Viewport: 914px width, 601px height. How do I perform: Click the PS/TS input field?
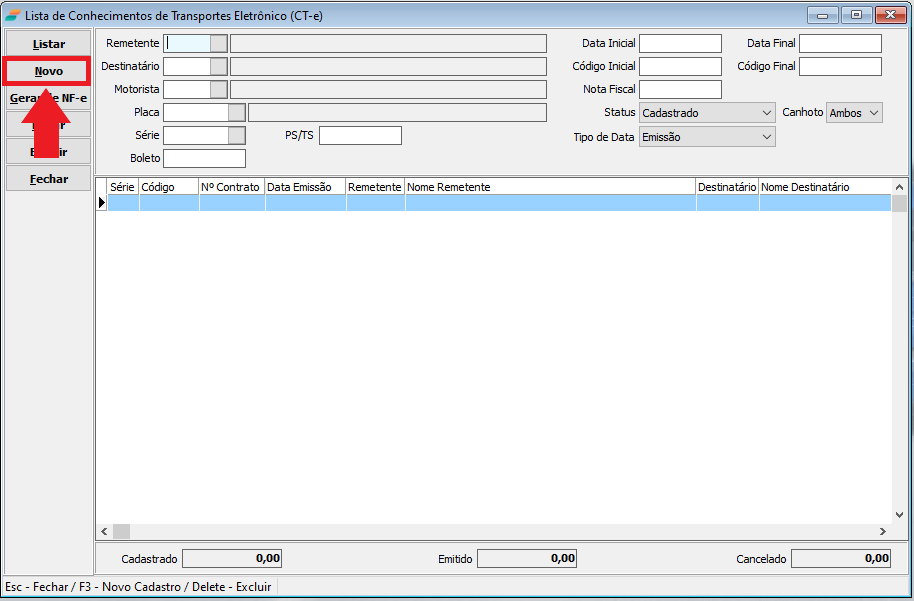pos(360,135)
